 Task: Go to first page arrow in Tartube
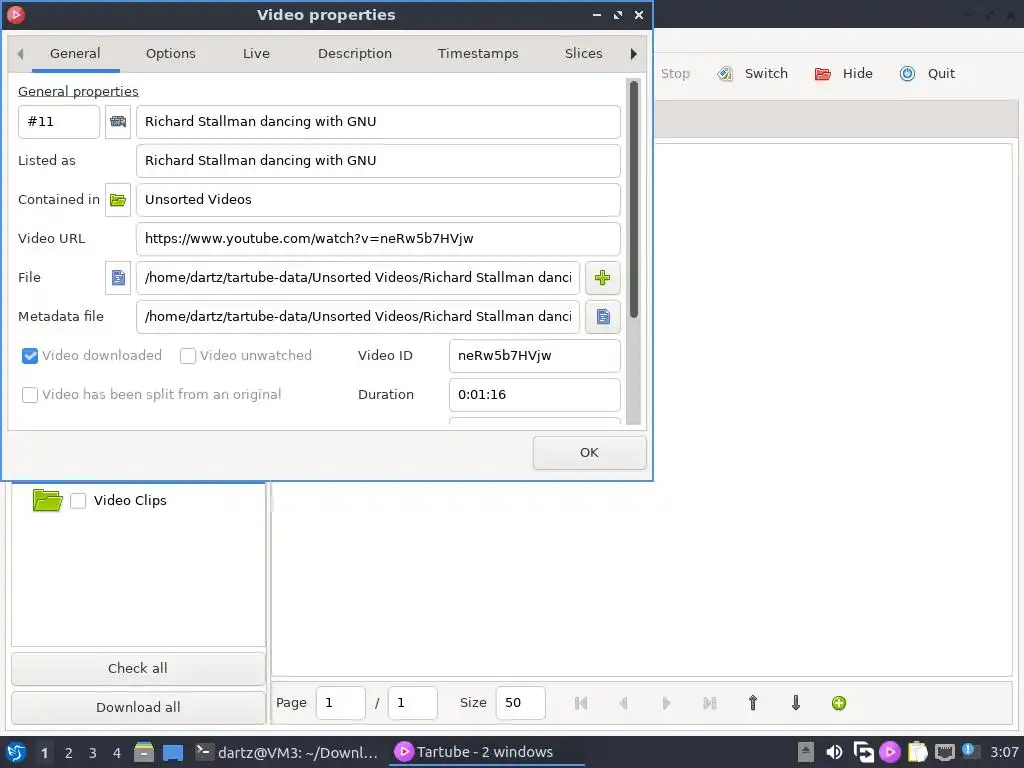tap(581, 703)
